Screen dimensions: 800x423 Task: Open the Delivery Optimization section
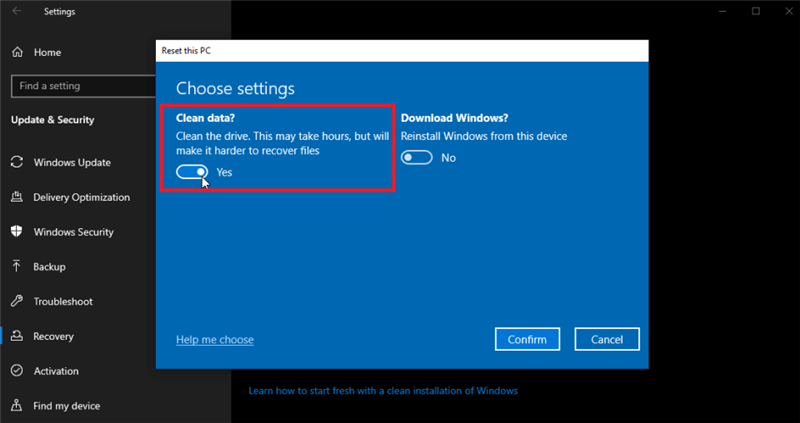(81, 197)
